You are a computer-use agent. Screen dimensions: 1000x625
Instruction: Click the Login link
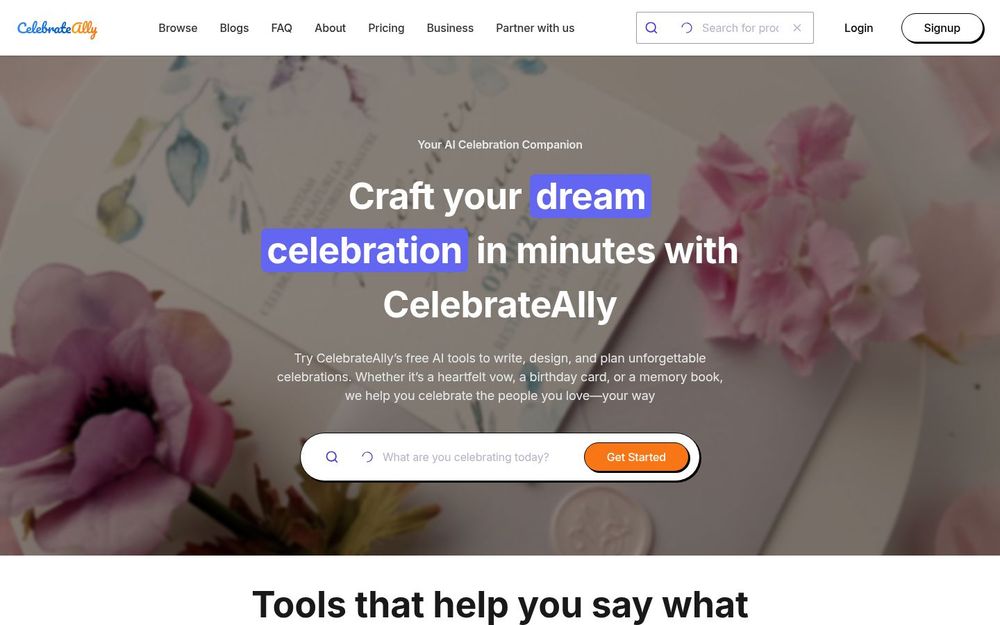pyautogui.click(x=858, y=28)
